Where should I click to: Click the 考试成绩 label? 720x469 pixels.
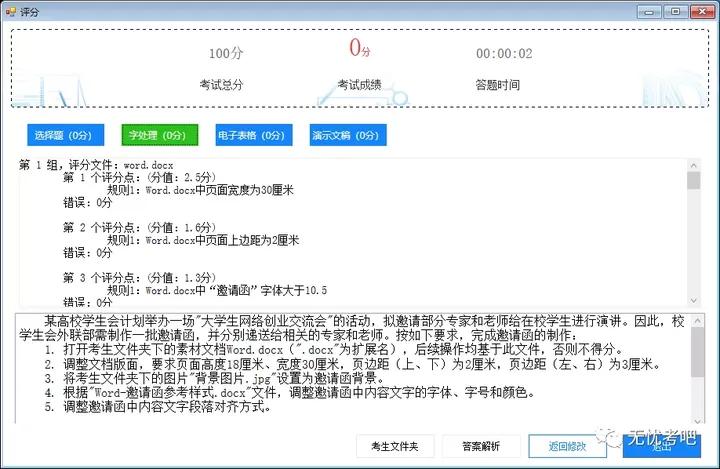360,85
